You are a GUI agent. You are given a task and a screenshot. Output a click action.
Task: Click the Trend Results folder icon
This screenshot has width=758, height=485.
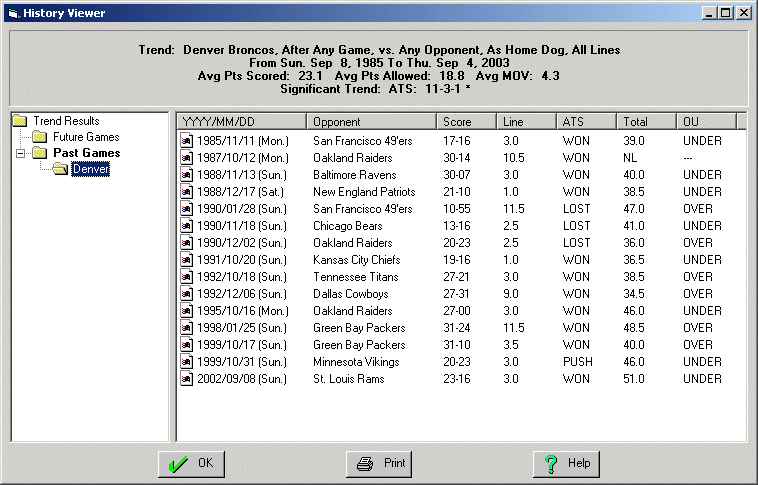tap(20, 120)
